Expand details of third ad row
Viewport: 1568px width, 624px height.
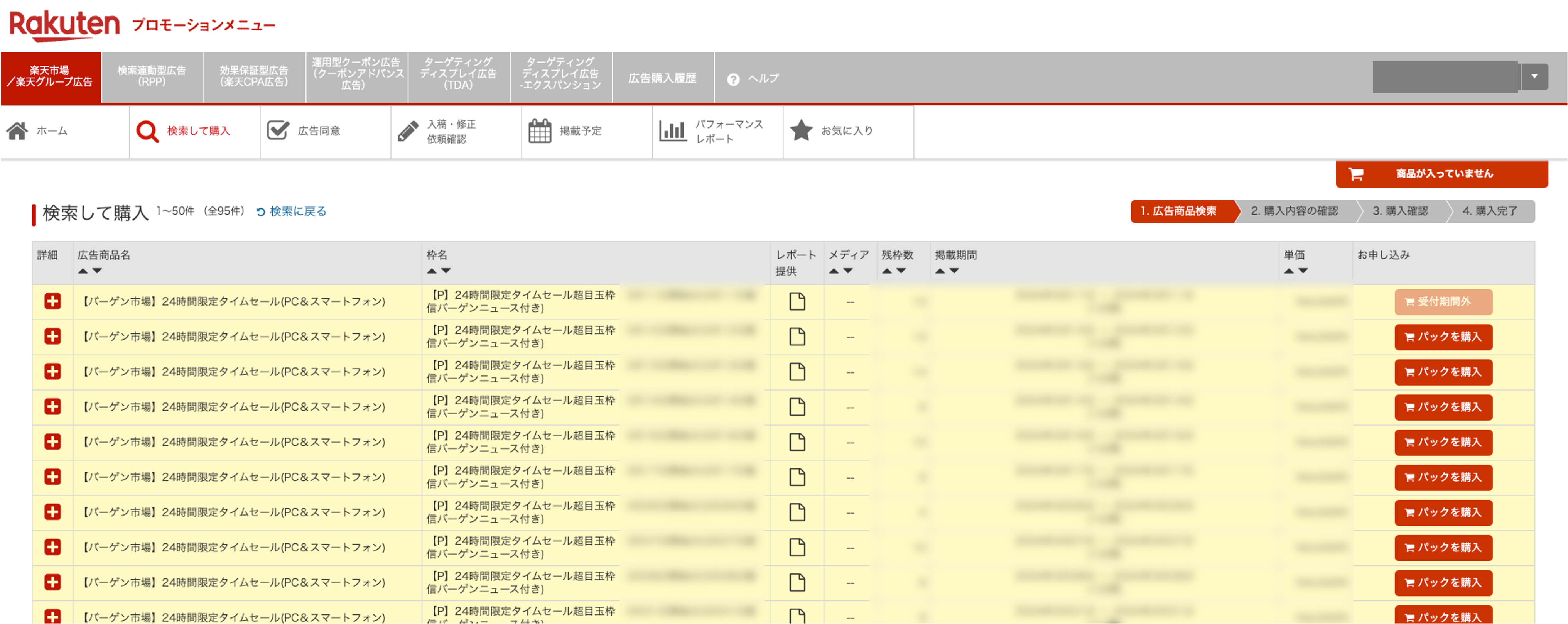coord(52,371)
